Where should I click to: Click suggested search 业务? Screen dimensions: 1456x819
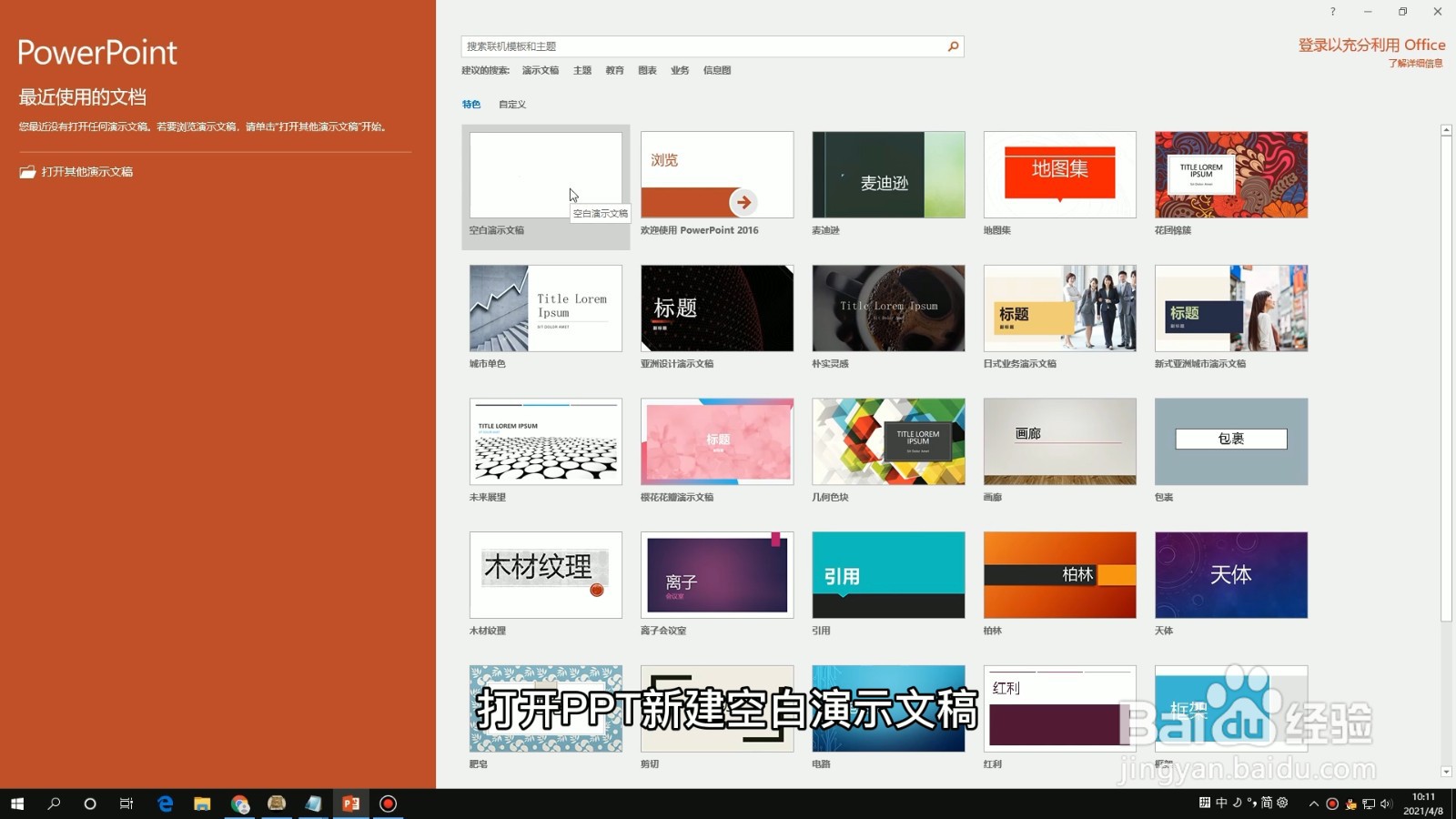click(x=680, y=70)
